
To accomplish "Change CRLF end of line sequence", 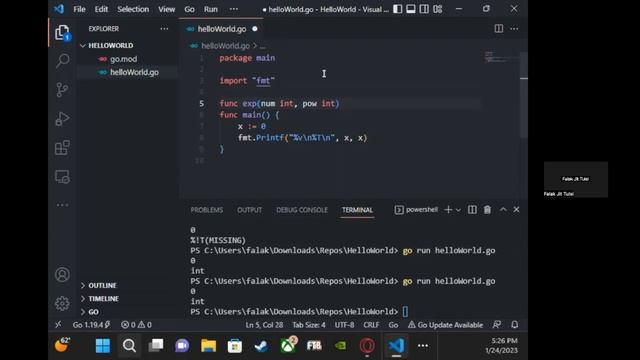I will pyautogui.click(x=371, y=325).
